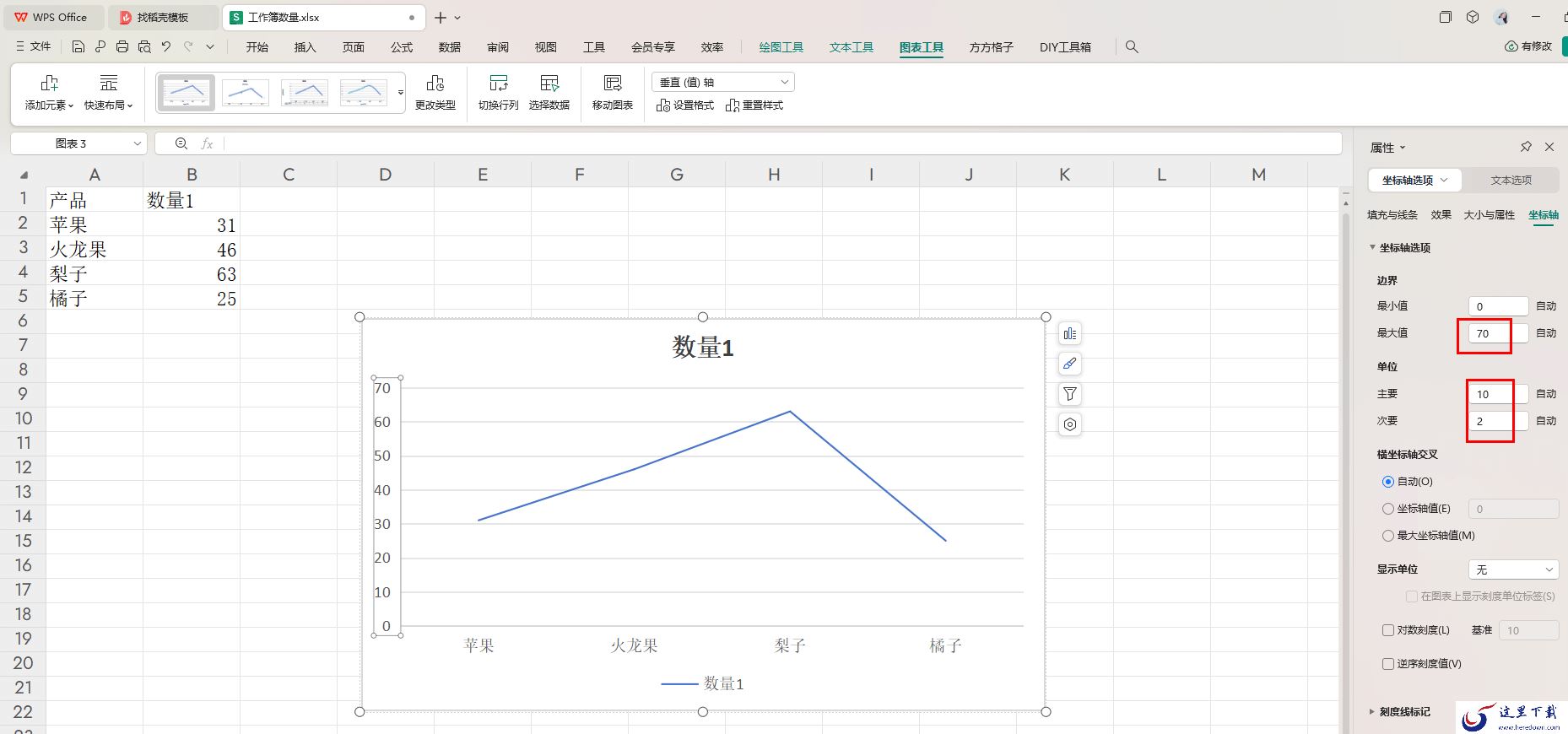The height and width of the screenshot is (734, 1568).
Task: Click the 更改类型 change chart type icon
Action: point(435,93)
